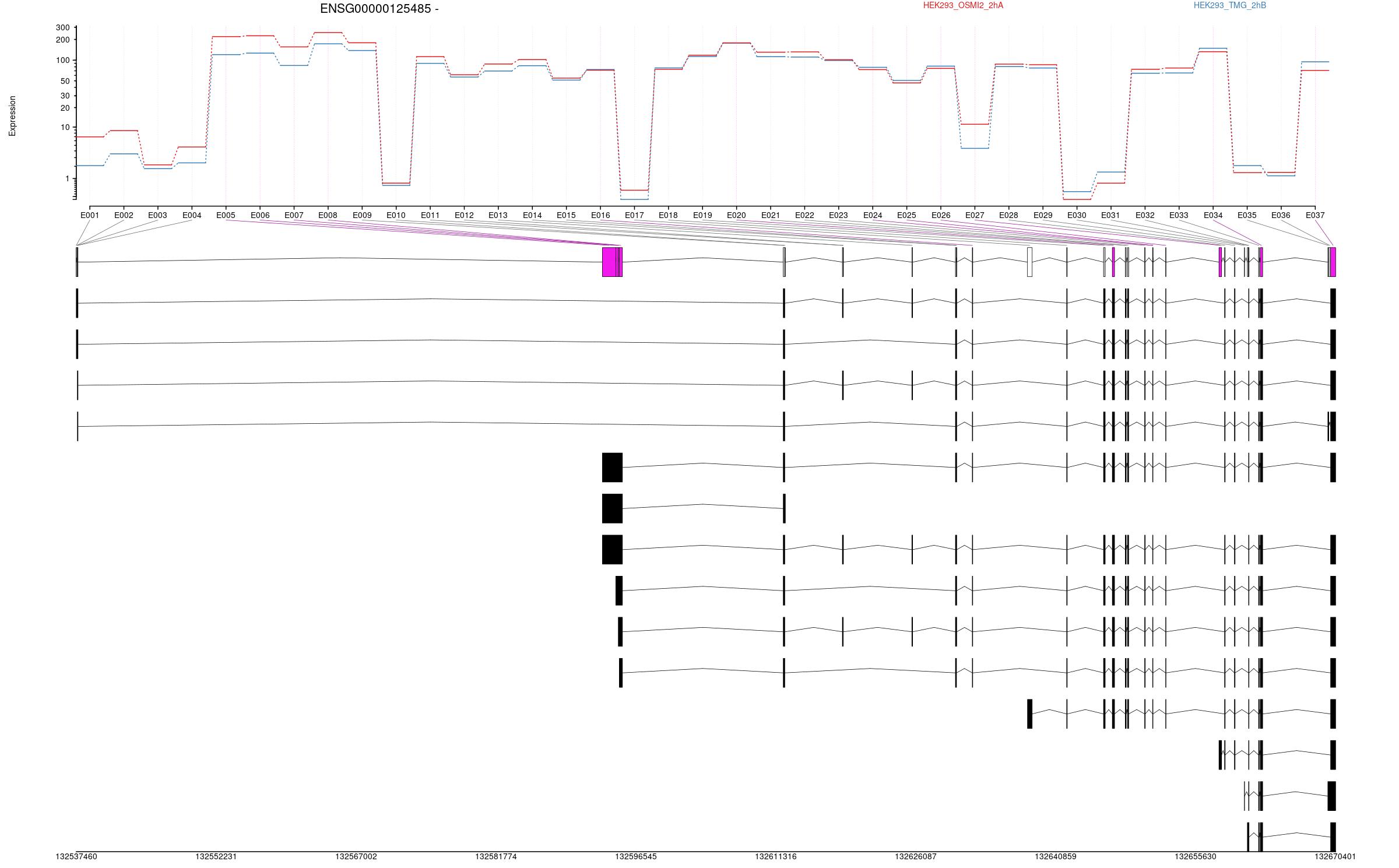Click genomic coordinate 132670401
The height and width of the screenshot is (868, 1399).
coord(1335,856)
